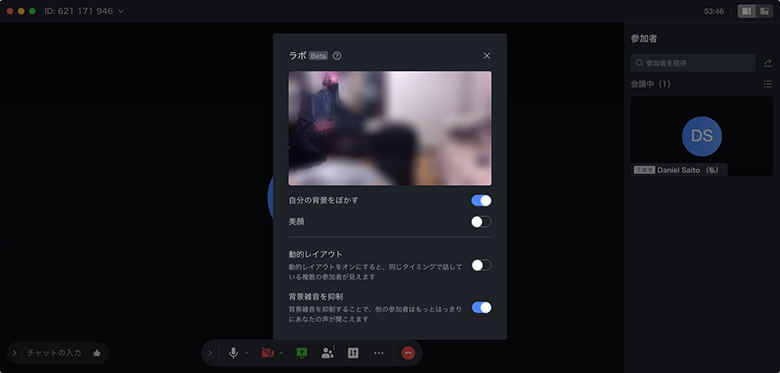The height and width of the screenshot is (373, 780).
Task: Click the 参加者を招待 search field
Action: tap(693, 63)
